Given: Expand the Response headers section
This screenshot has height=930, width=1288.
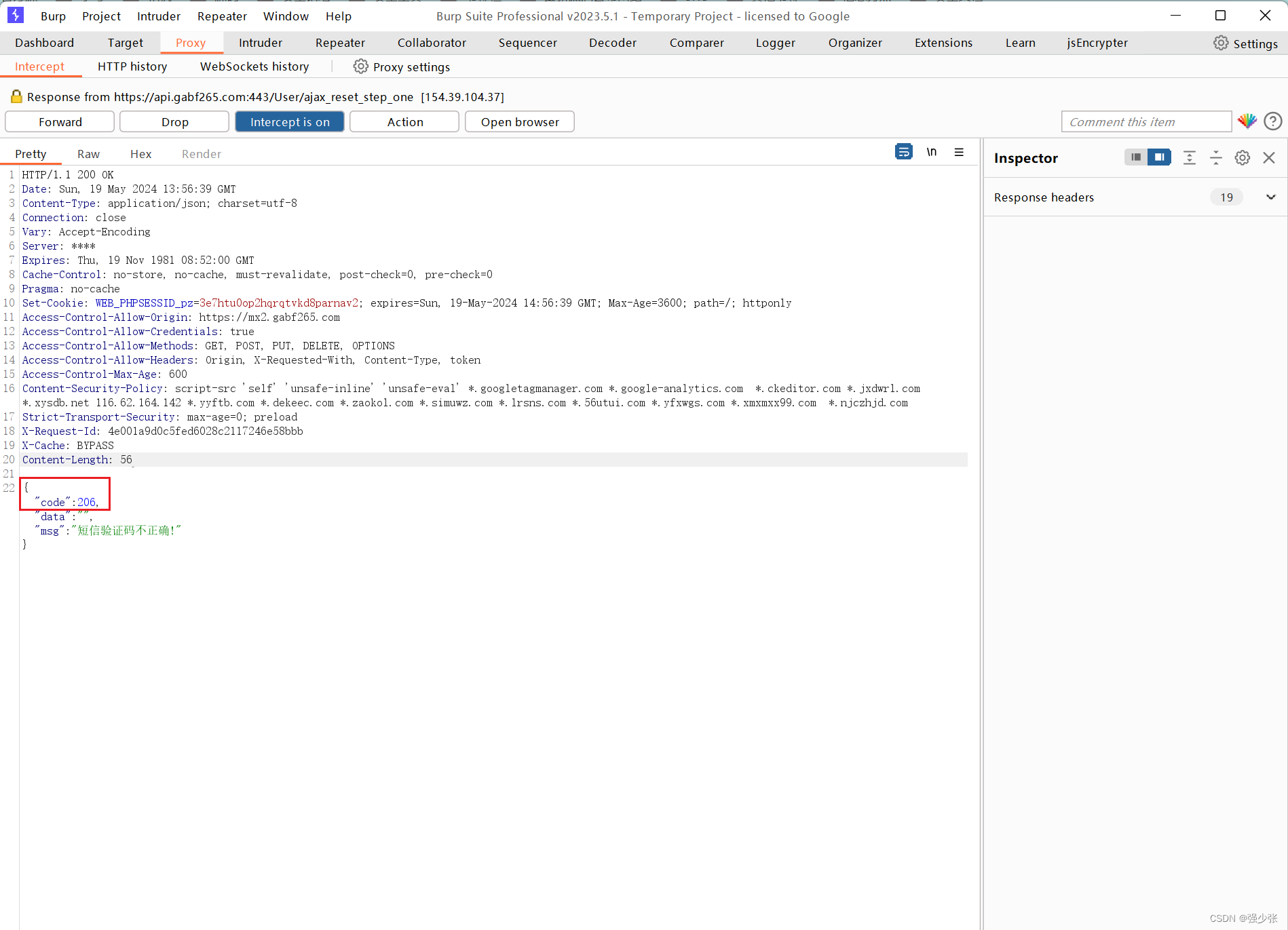Looking at the screenshot, I should 1271,197.
